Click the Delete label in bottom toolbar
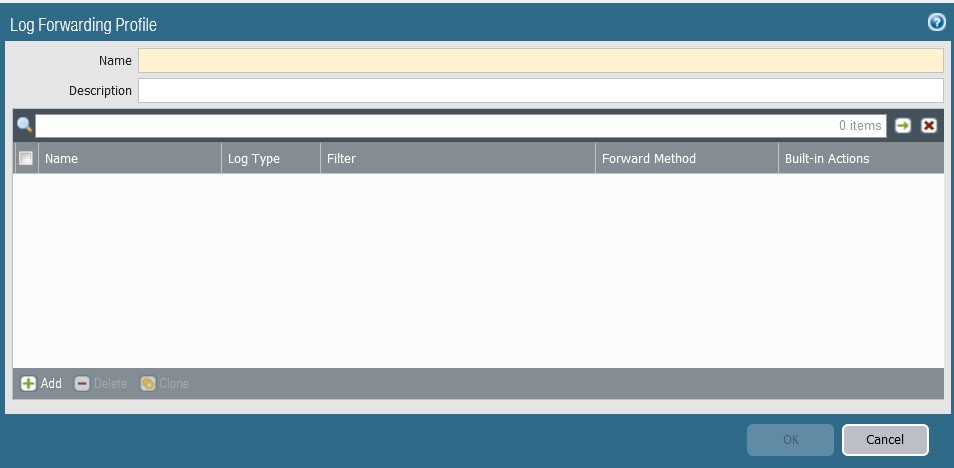This screenshot has height=468, width=954. 110,383
